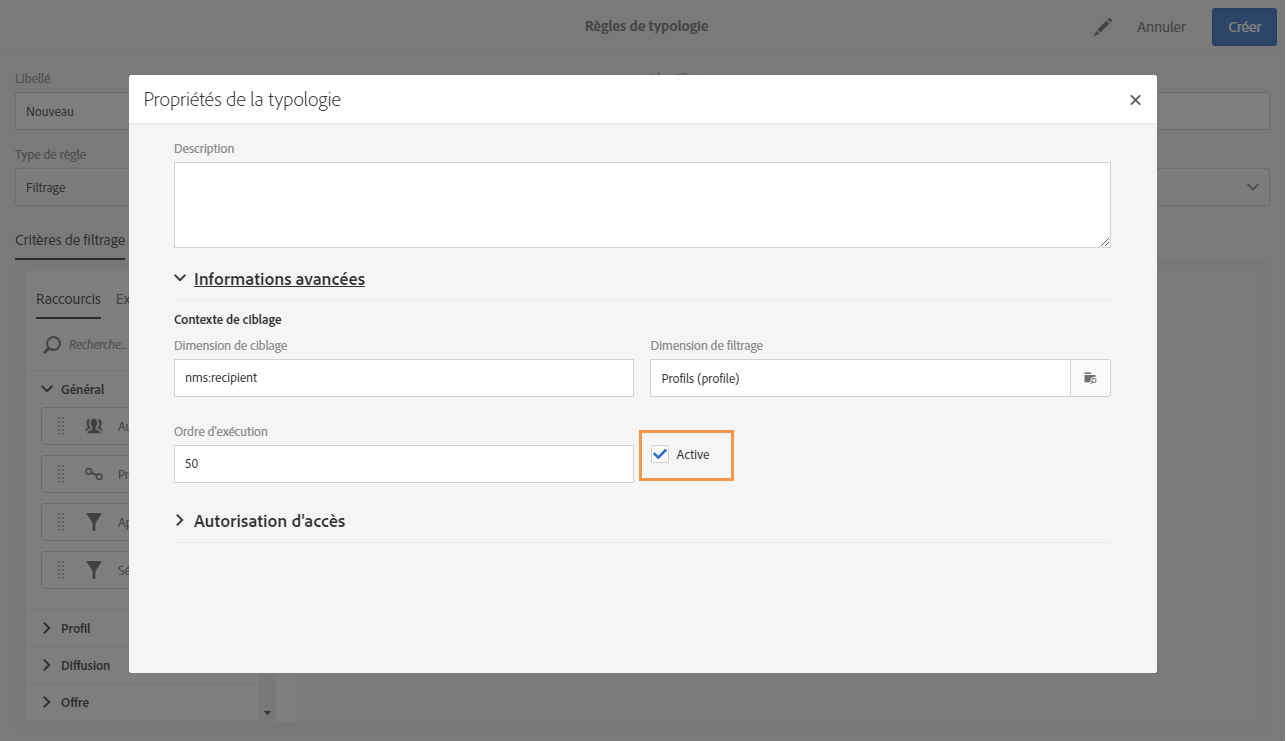Viewport: 1286px width, 741px height.
Task: Click the linked-nodes icon under Général
Action: [x=94, y=474]
